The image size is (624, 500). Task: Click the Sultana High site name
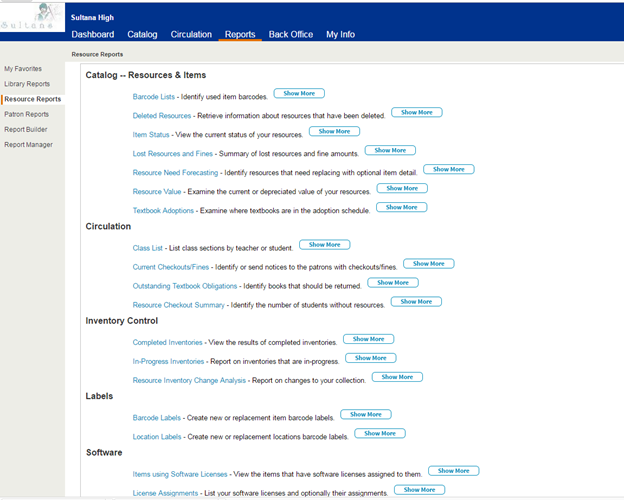(x=92, y=18)
